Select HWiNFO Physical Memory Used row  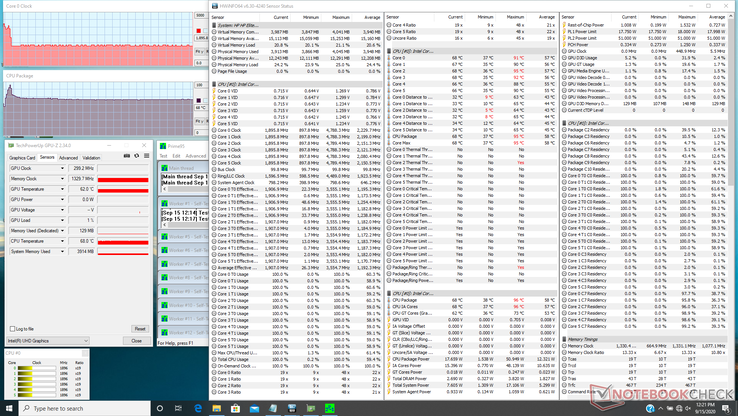tap(296, 51)
